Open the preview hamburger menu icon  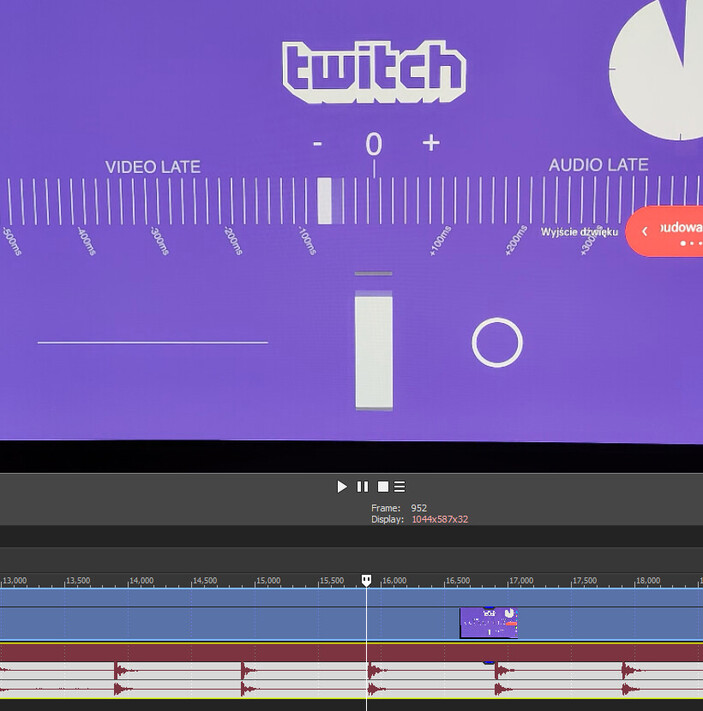400,487
